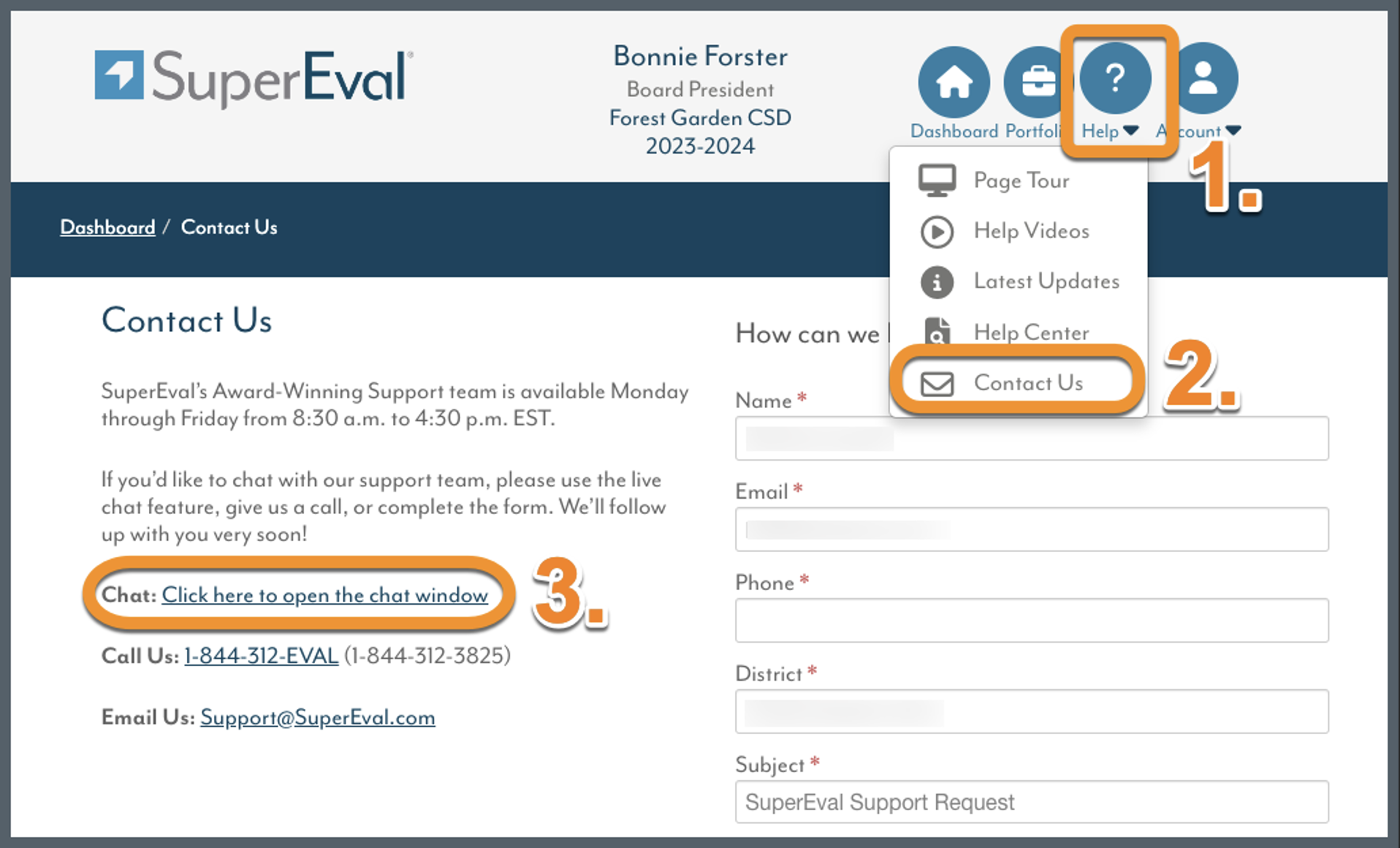
Task: Click the Contact Us envelope icon
Action: pyautogui.click(x=937, y=384)
